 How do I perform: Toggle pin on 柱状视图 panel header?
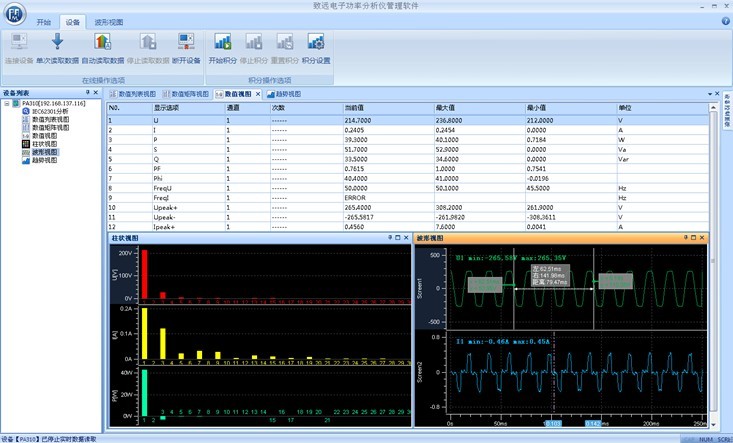point(391,238)
